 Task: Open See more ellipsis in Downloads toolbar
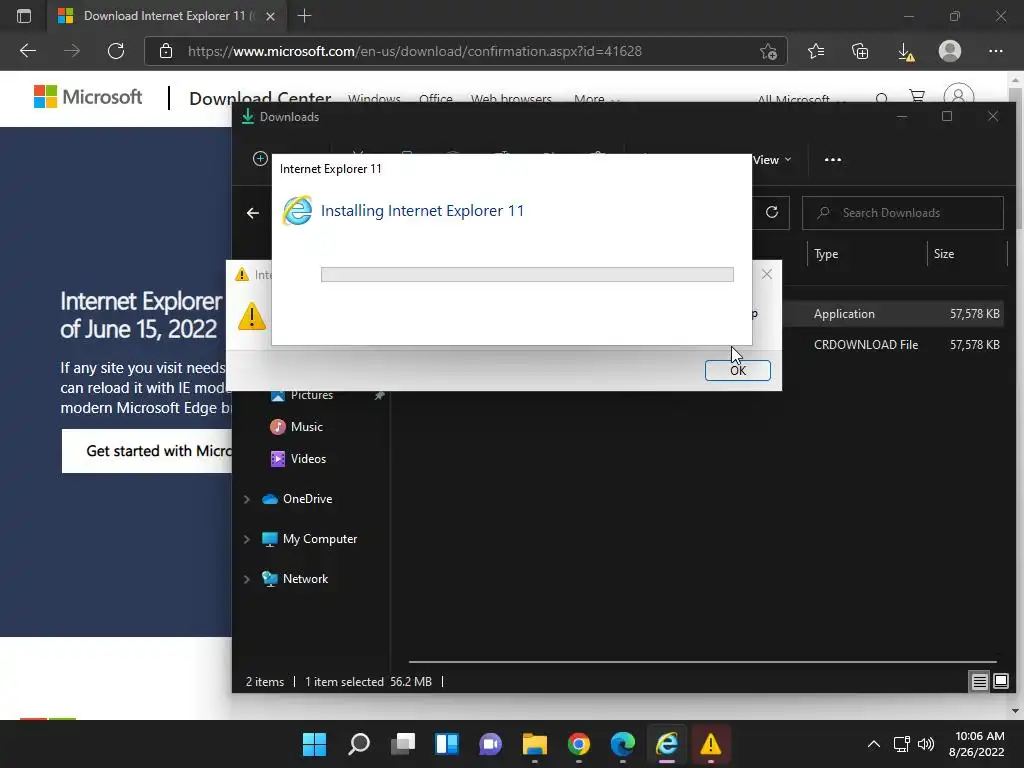pyautogui.click(x=833, y=160)
